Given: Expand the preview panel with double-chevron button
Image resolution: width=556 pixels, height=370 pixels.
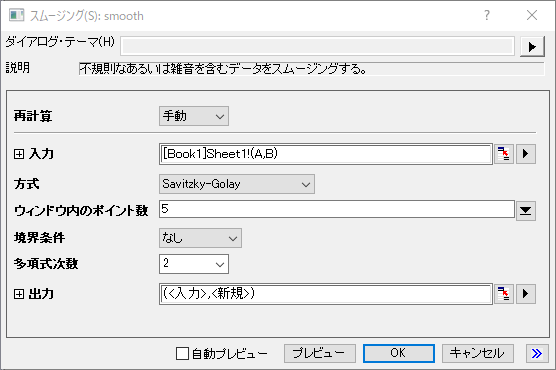Looking at the screenshot, I should tap(537, 353).
